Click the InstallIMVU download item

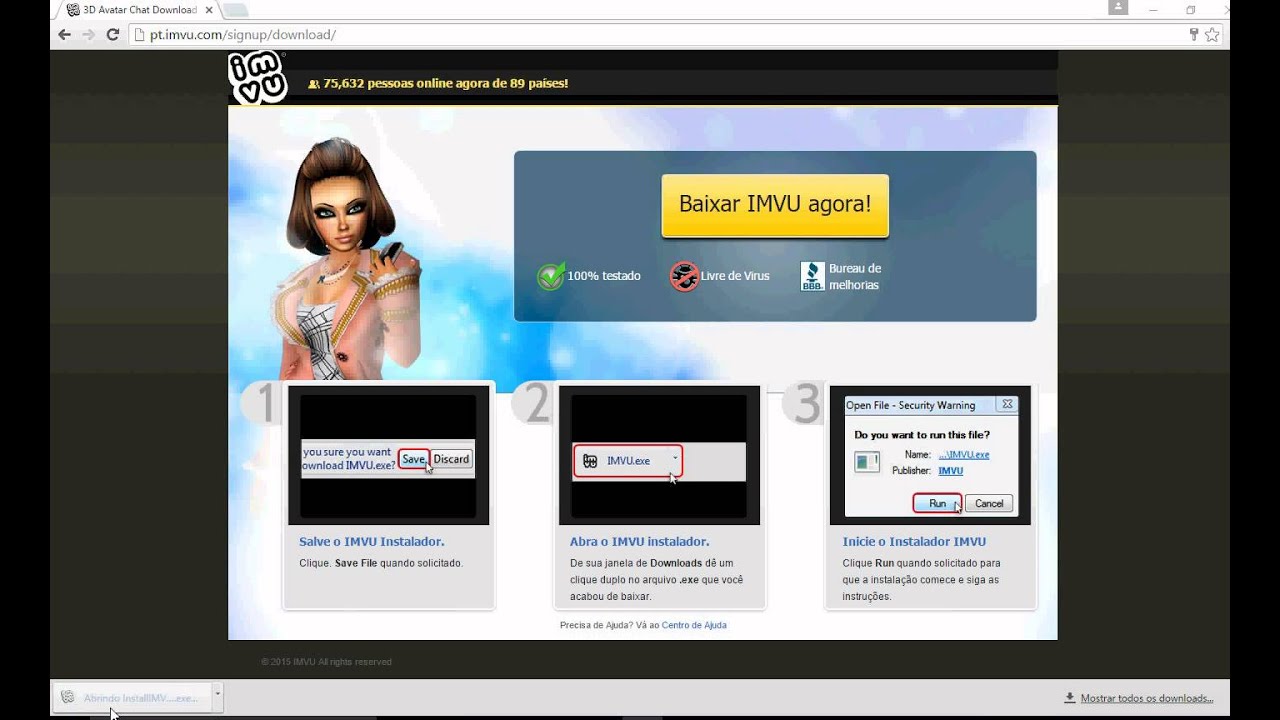click(131, 698)
